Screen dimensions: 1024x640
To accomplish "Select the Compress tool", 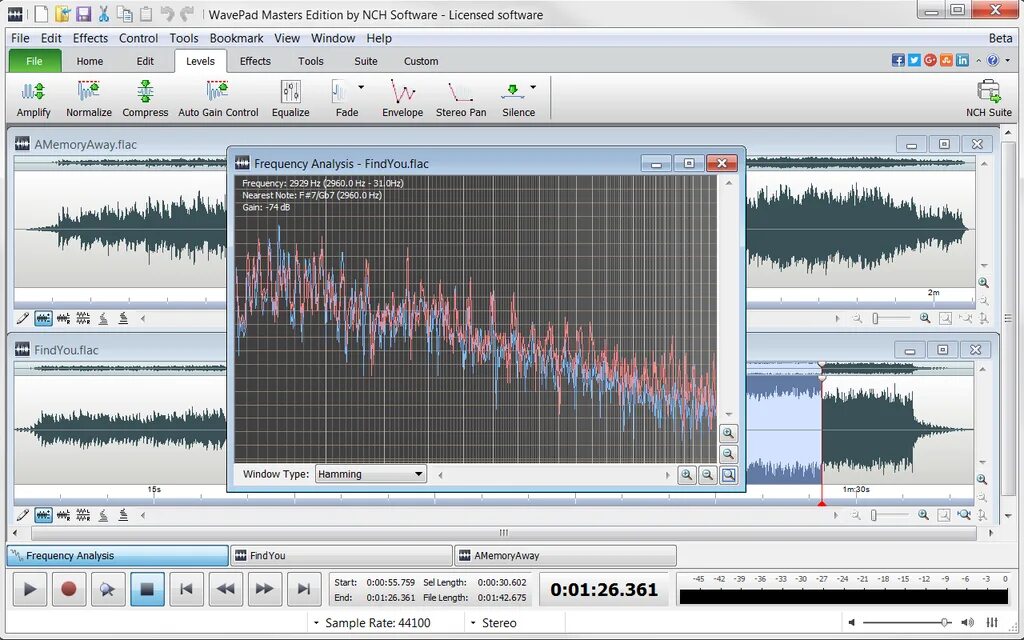I will tap(145, 99).
